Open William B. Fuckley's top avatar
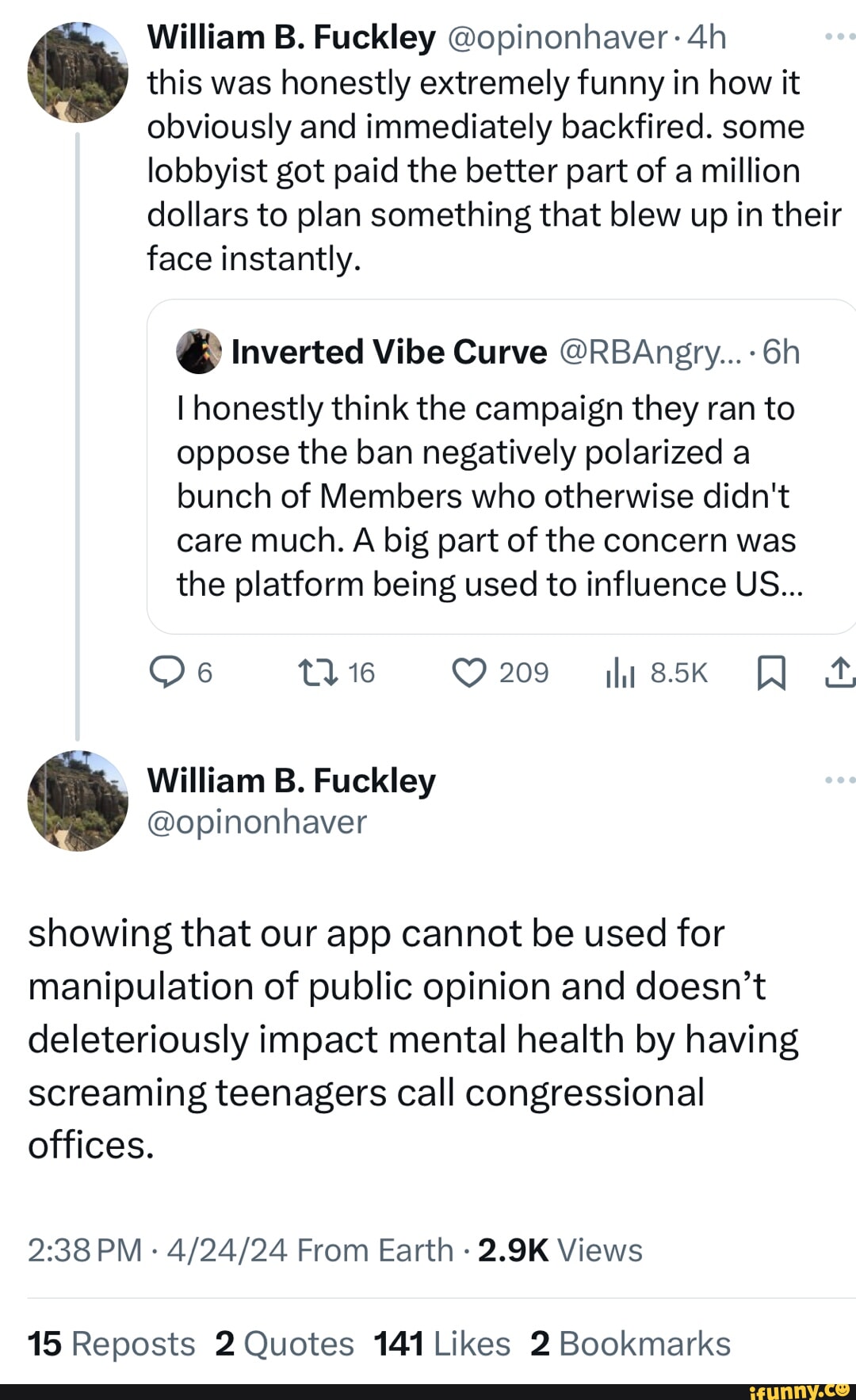 [78, 72]
